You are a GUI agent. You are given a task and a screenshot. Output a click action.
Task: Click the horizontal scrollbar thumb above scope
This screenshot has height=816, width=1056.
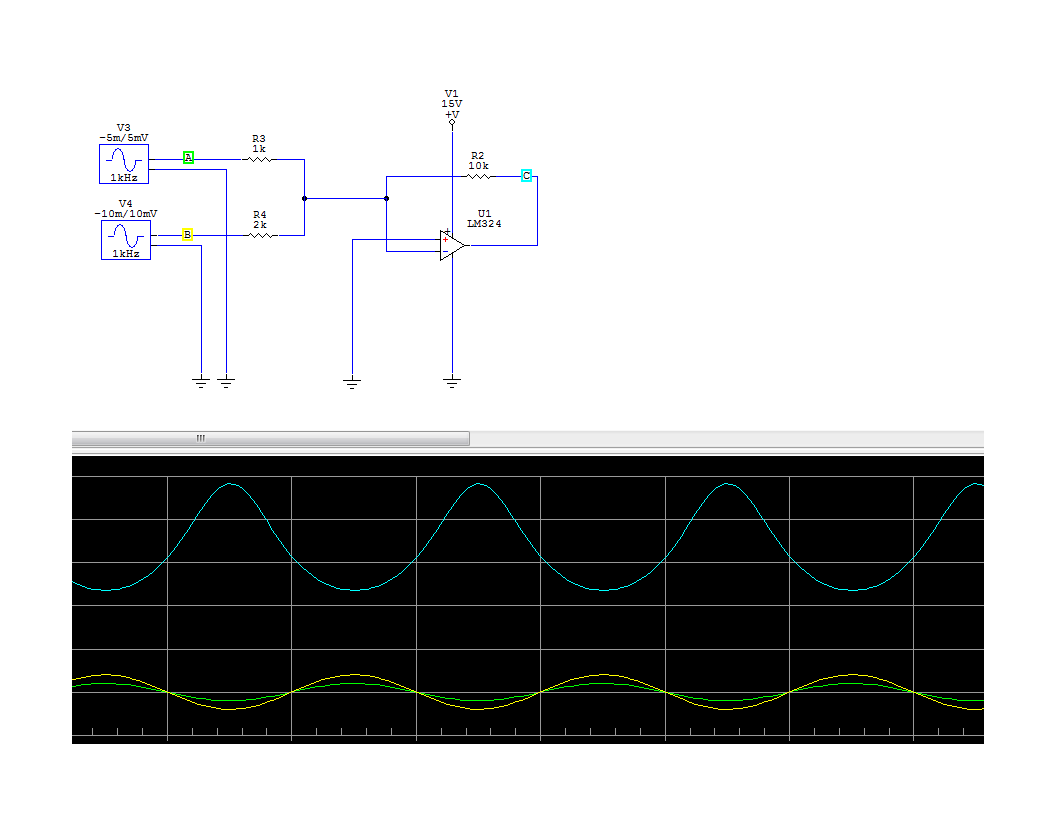click(x=271, y=438)
